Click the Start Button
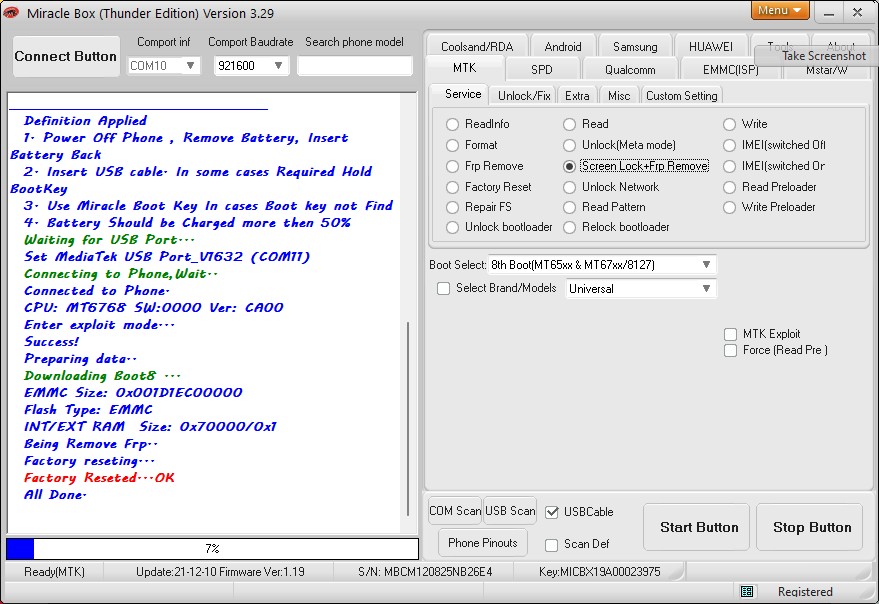This screenshot has width=879, height=604. tap(696, 527)
